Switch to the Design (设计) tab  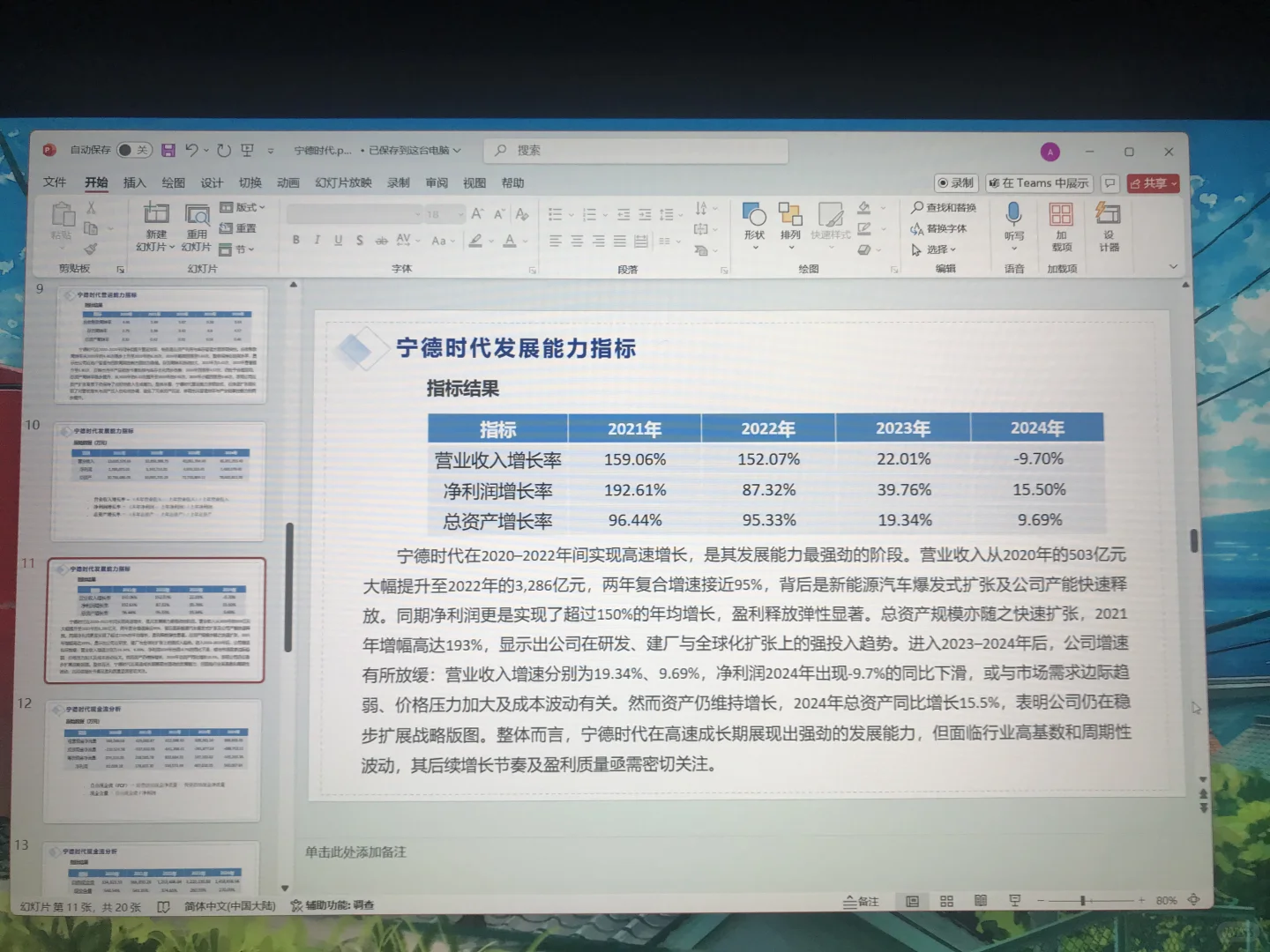point(212,182)
